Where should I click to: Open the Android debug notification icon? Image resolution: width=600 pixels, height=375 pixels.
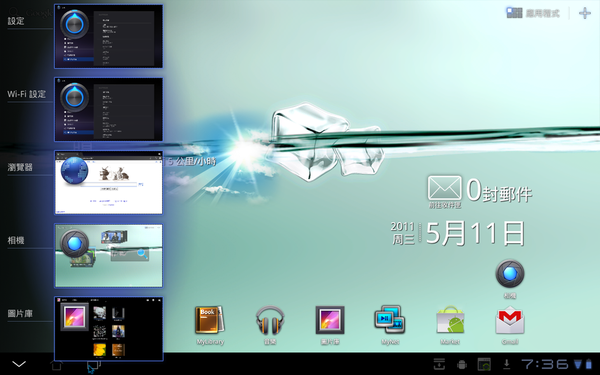tap(462, 364)
